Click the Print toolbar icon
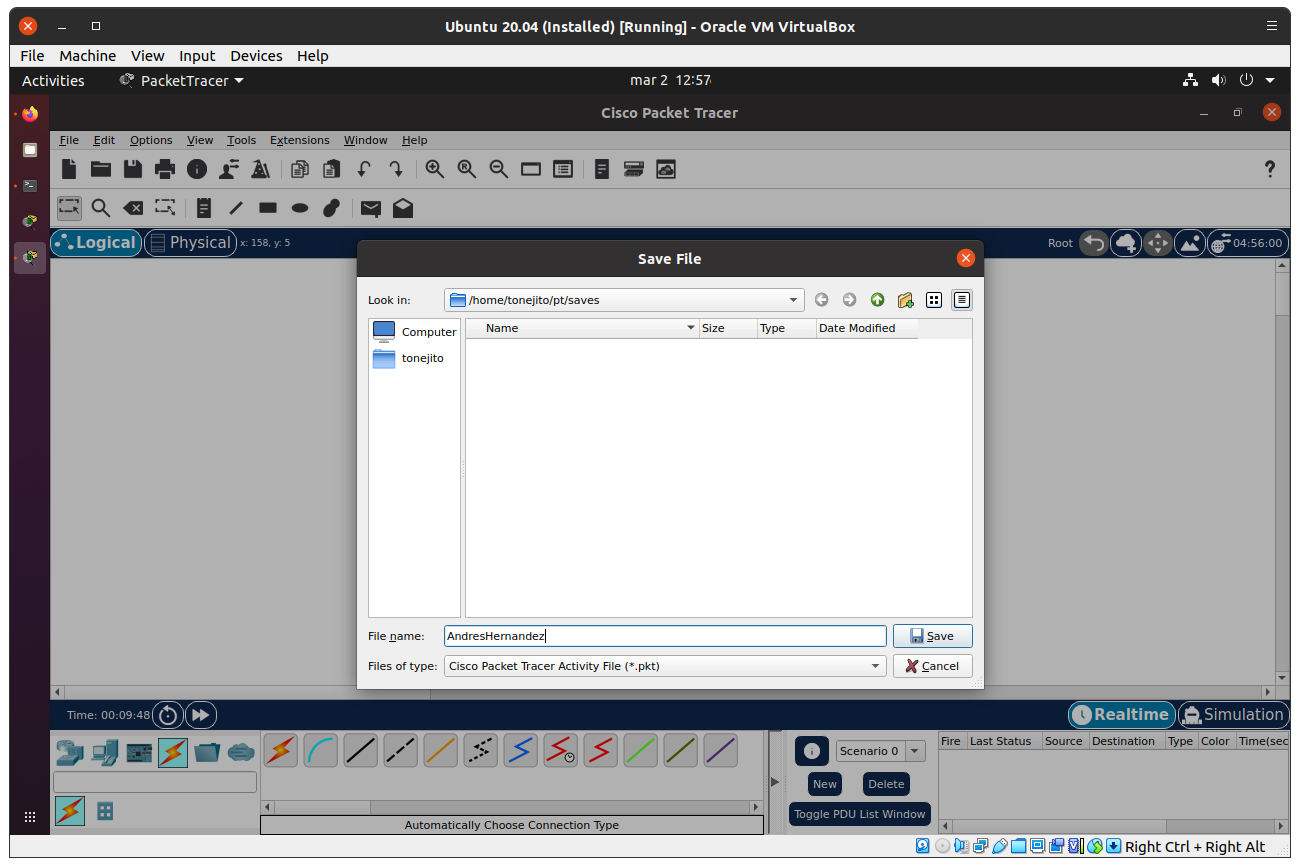The width and height of the screenshot is (1300, 867). 165,169
